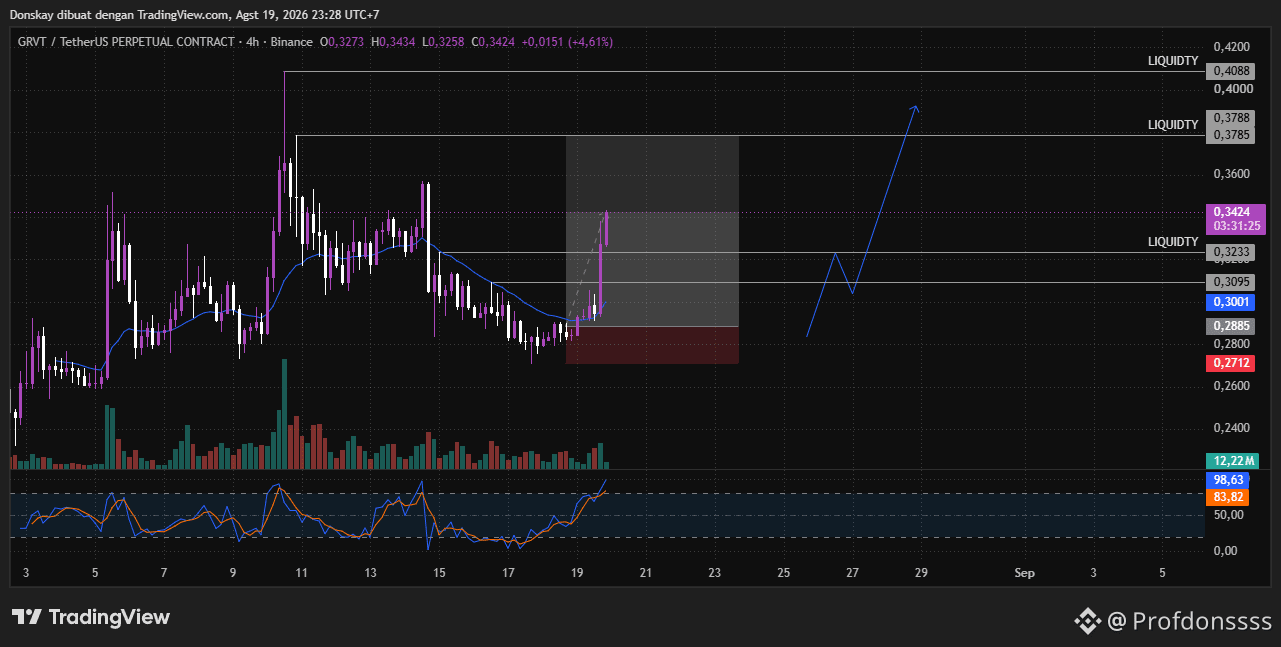1281x647 pixels.
Task: Click the orange oscillator value 83,82
Action: pyautogui.click(x=1228, y=497)
